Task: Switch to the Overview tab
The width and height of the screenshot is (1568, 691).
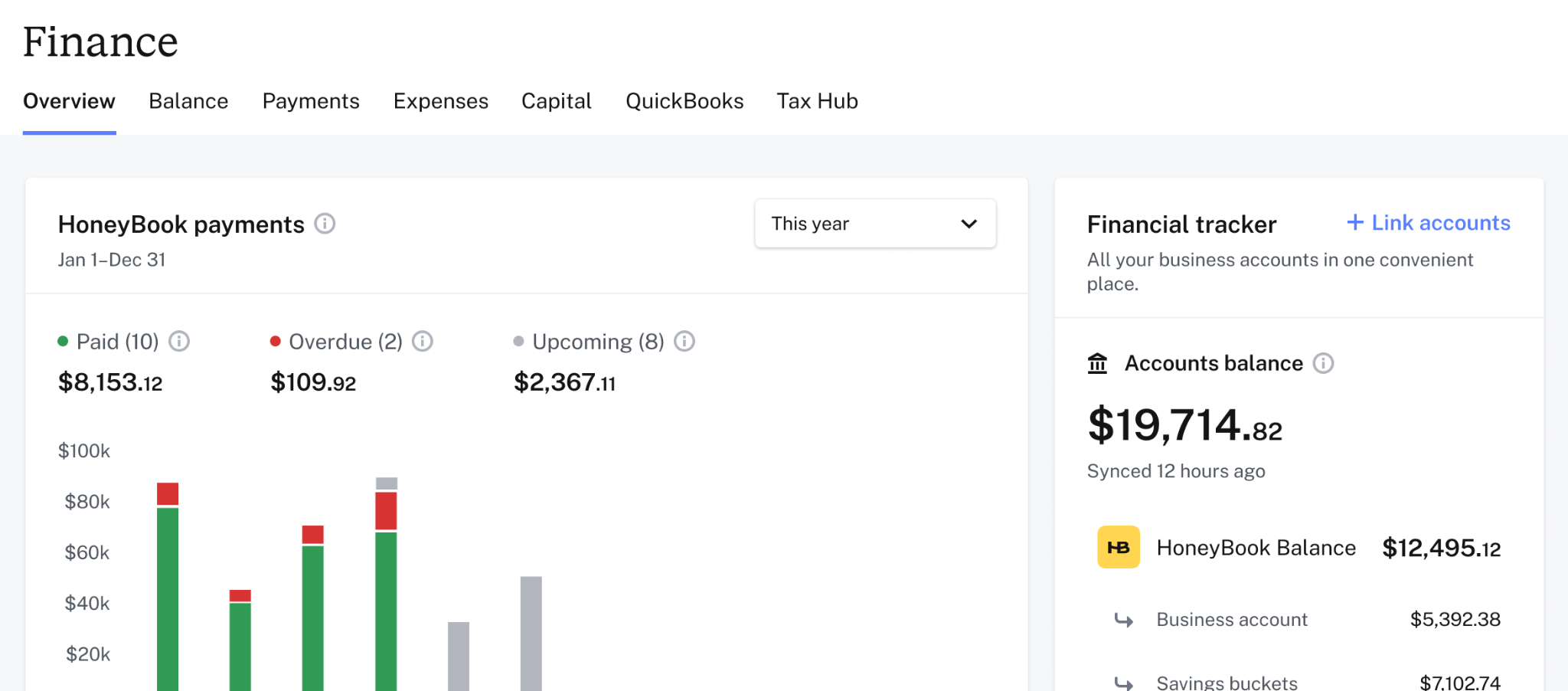Action: point(69,101)
